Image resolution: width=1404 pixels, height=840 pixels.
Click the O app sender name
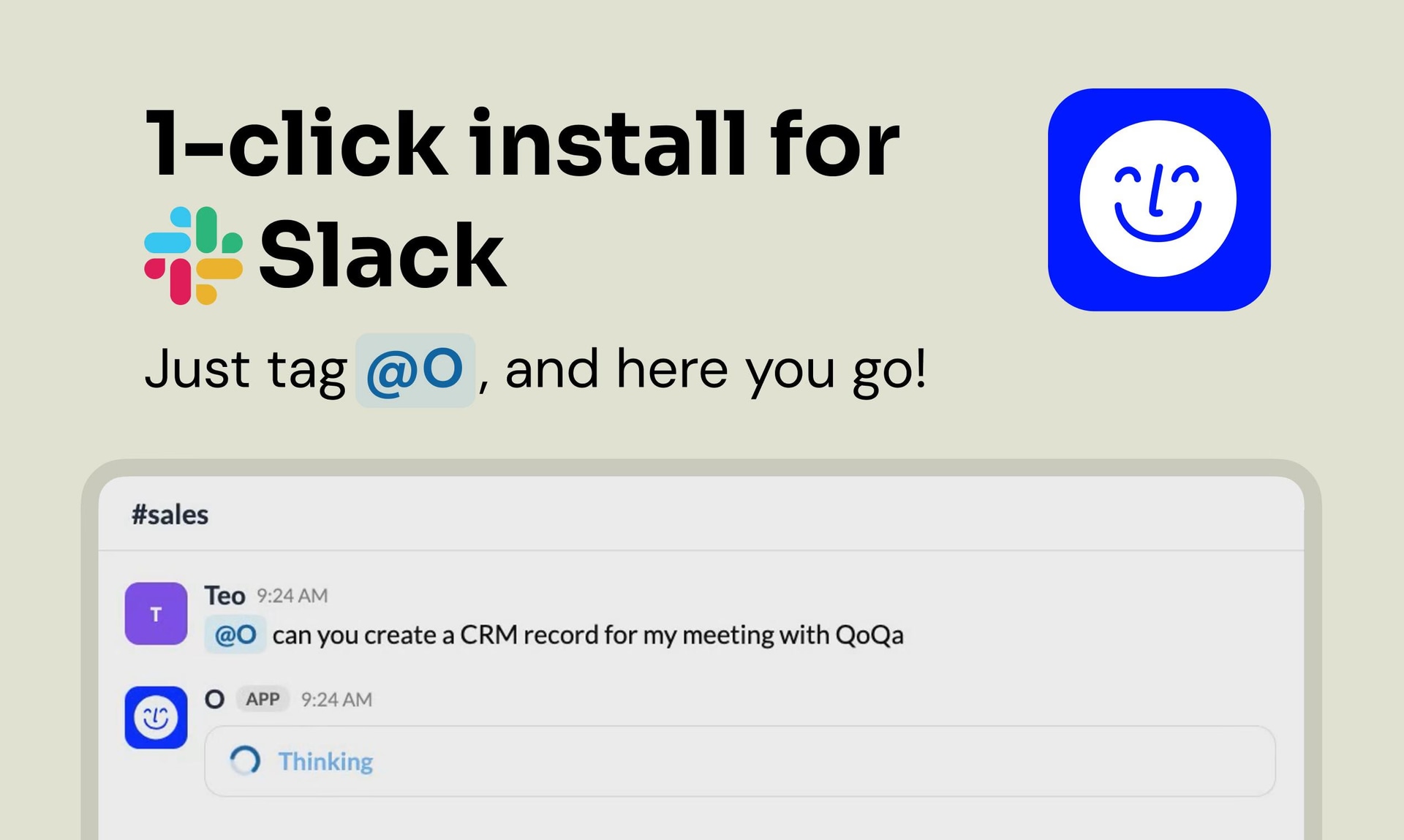(x=214, y=699)
